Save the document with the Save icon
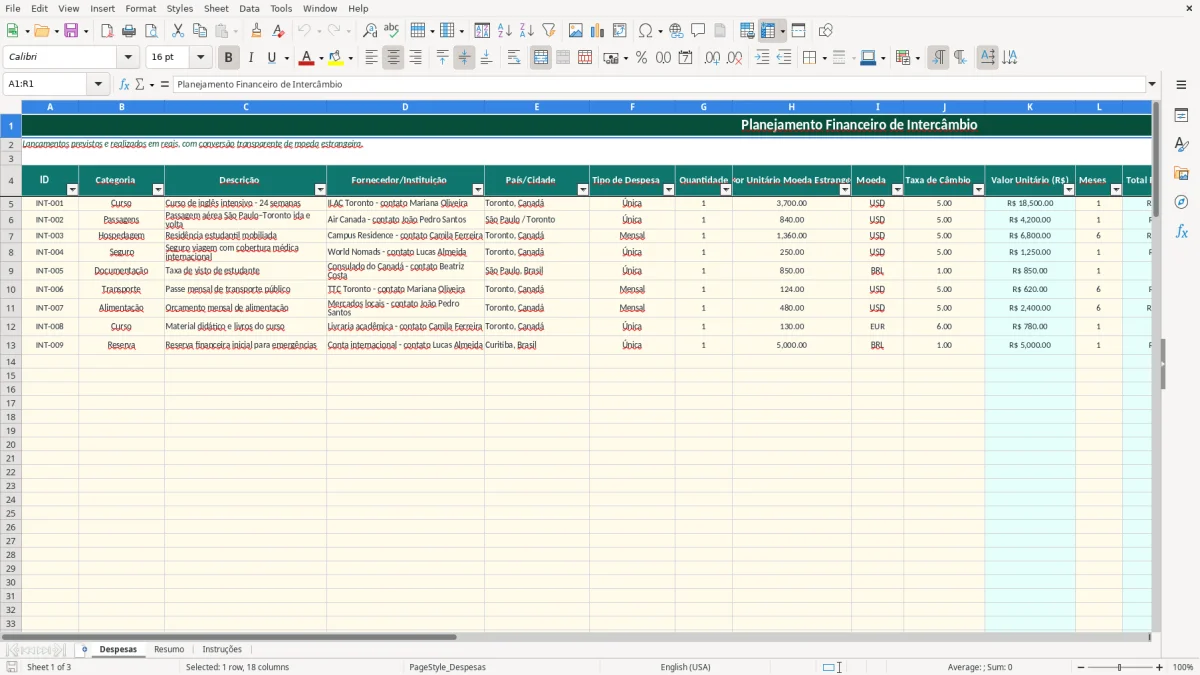The width and height of the screenshot is (1200, 675). click(x=70, y=31)
